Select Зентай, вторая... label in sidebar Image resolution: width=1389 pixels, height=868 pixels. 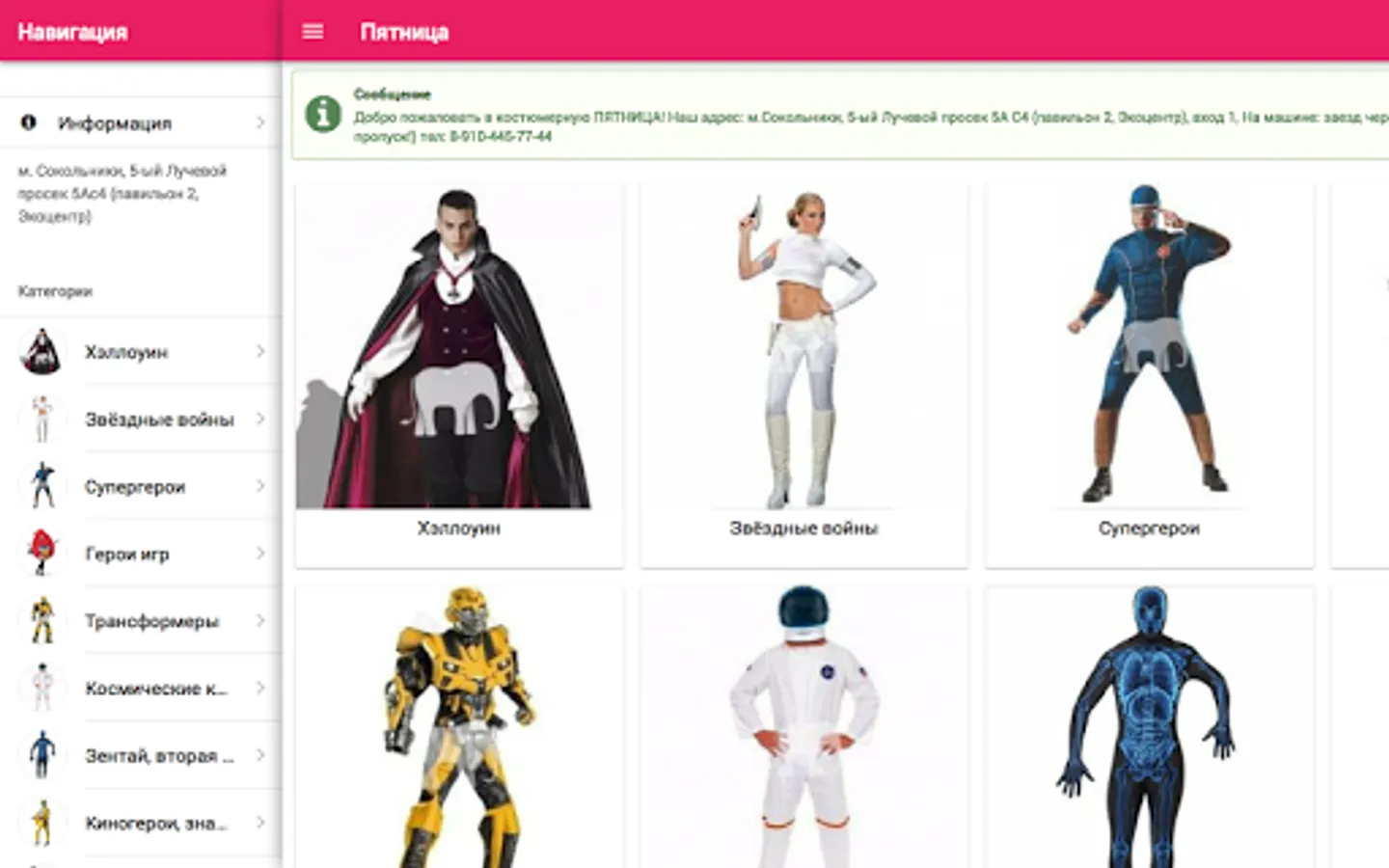159,756
